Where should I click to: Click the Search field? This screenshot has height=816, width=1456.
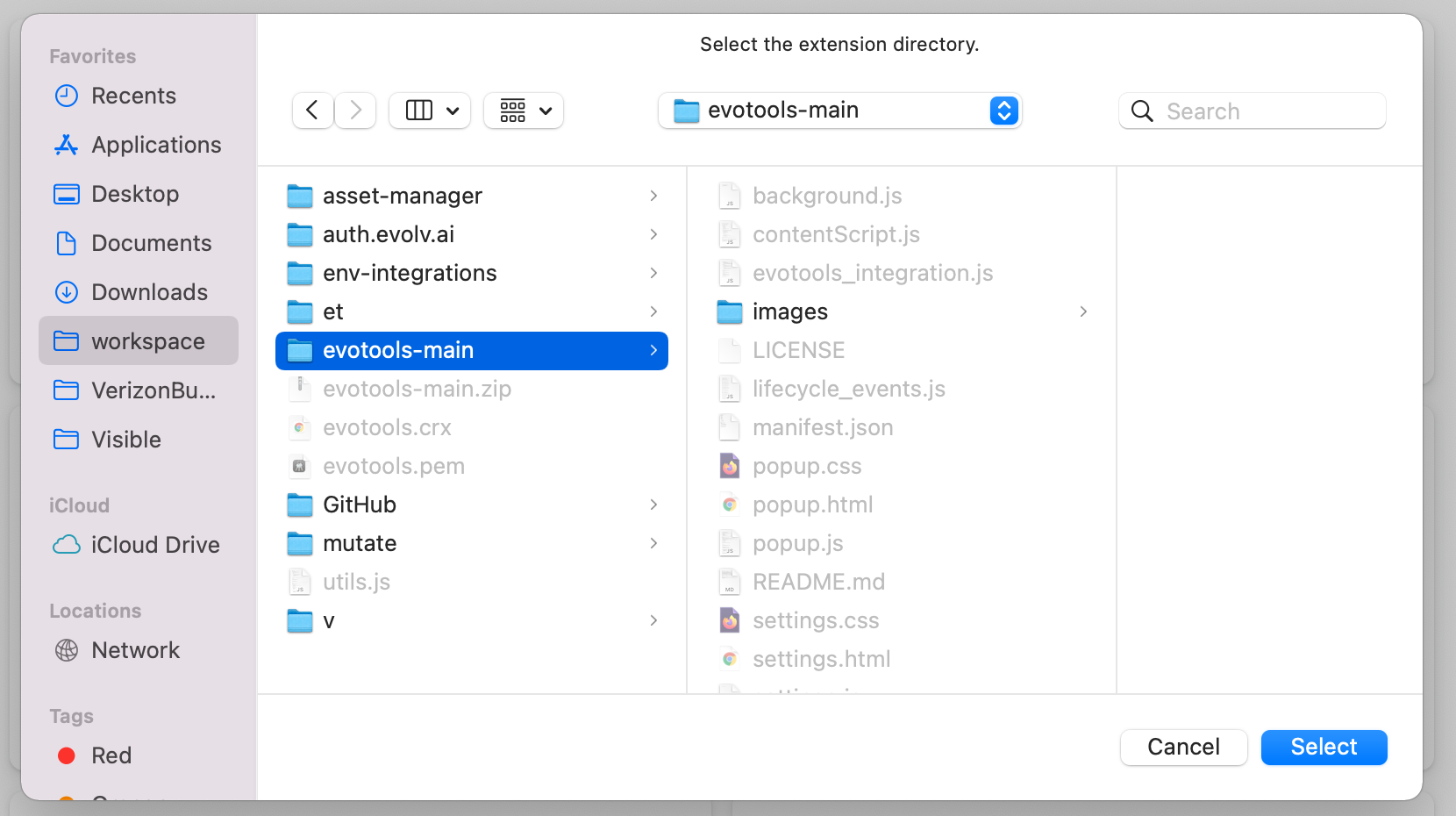click(1263, 111)
